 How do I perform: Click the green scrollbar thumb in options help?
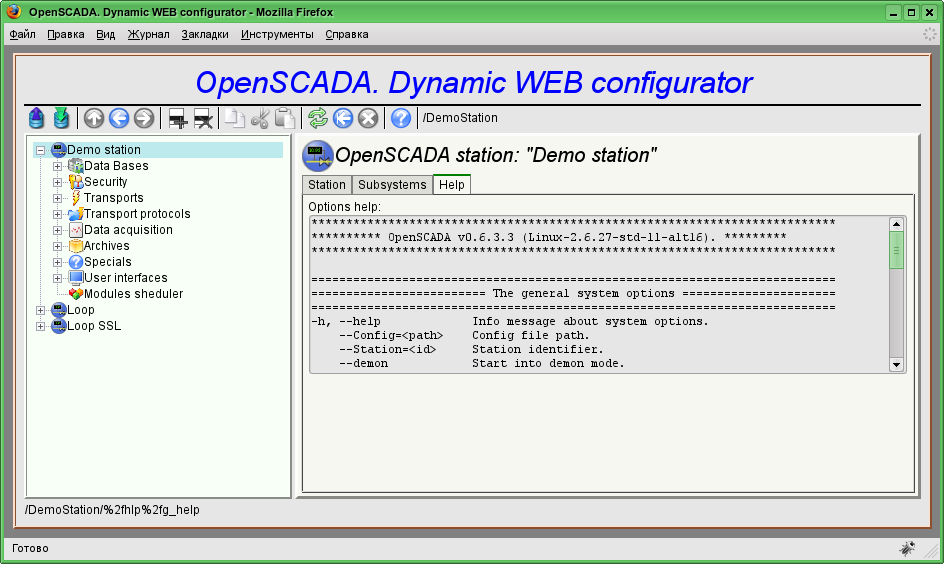pyautogui.click(x=896, y=250)
